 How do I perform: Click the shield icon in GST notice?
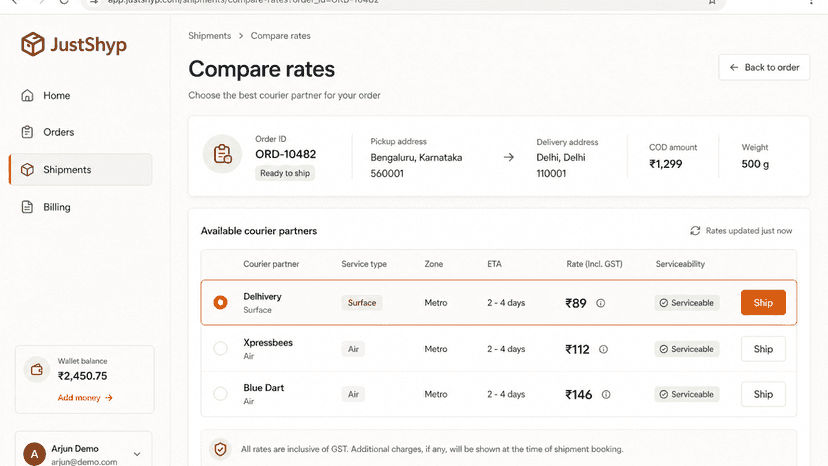coord(220,449)
